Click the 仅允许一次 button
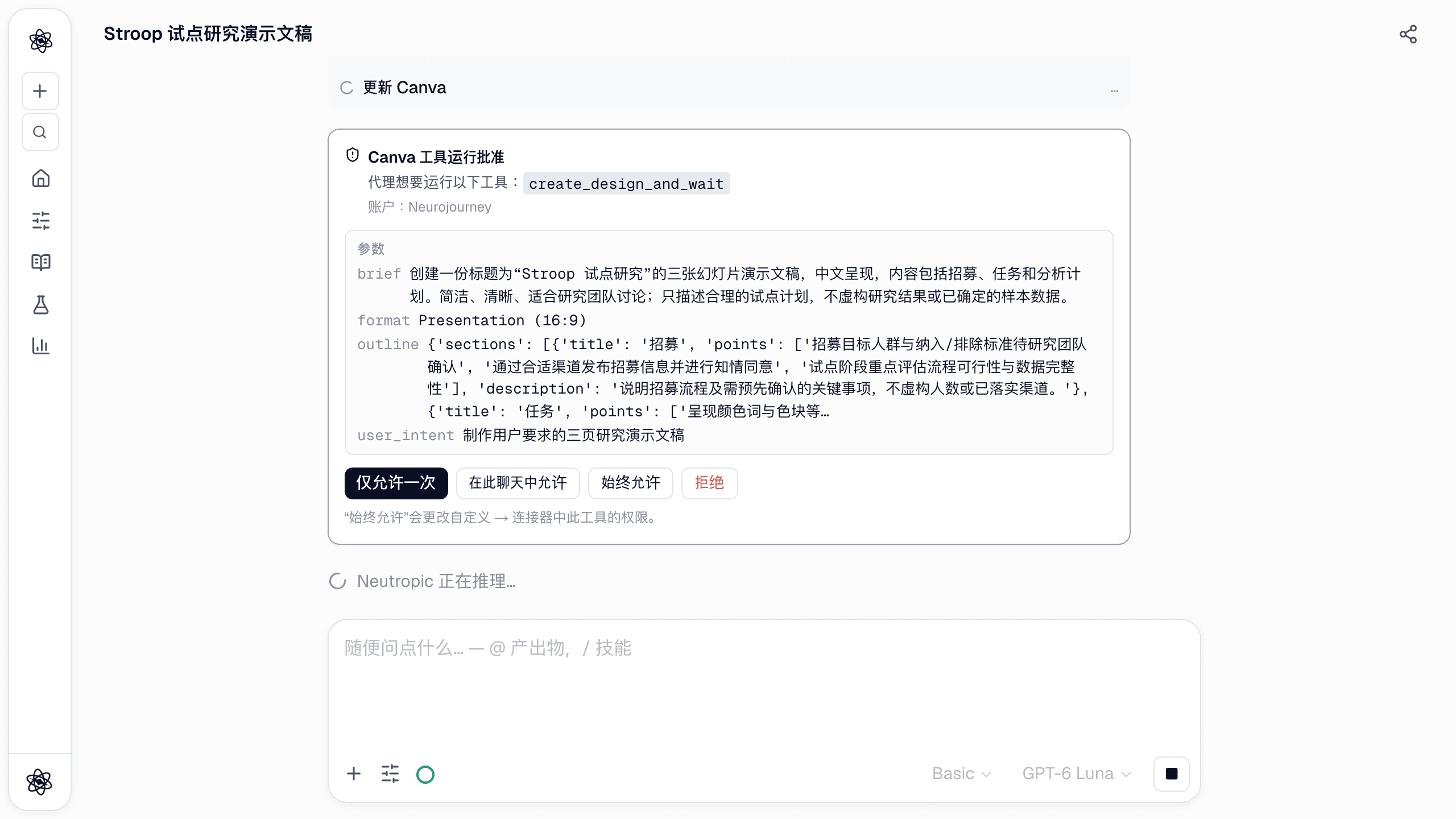Image resolution: width=1456 pixels, height=819 pixels. pyautogui.click(x=396, y=483)
